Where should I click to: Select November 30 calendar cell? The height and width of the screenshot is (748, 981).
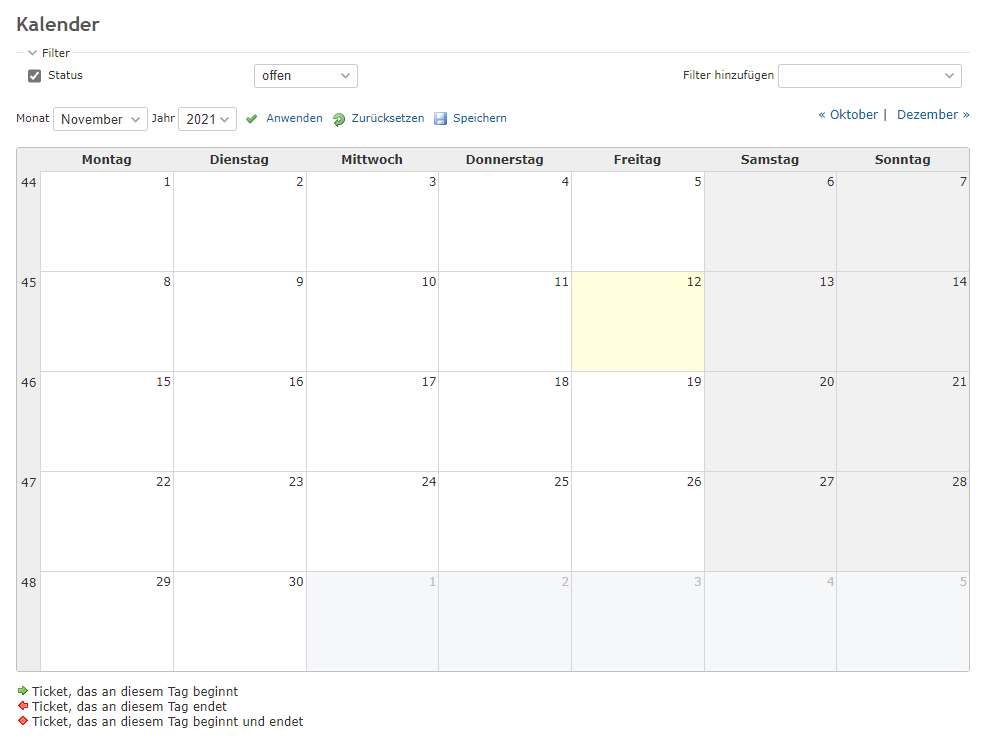click(x=240, y=622)
